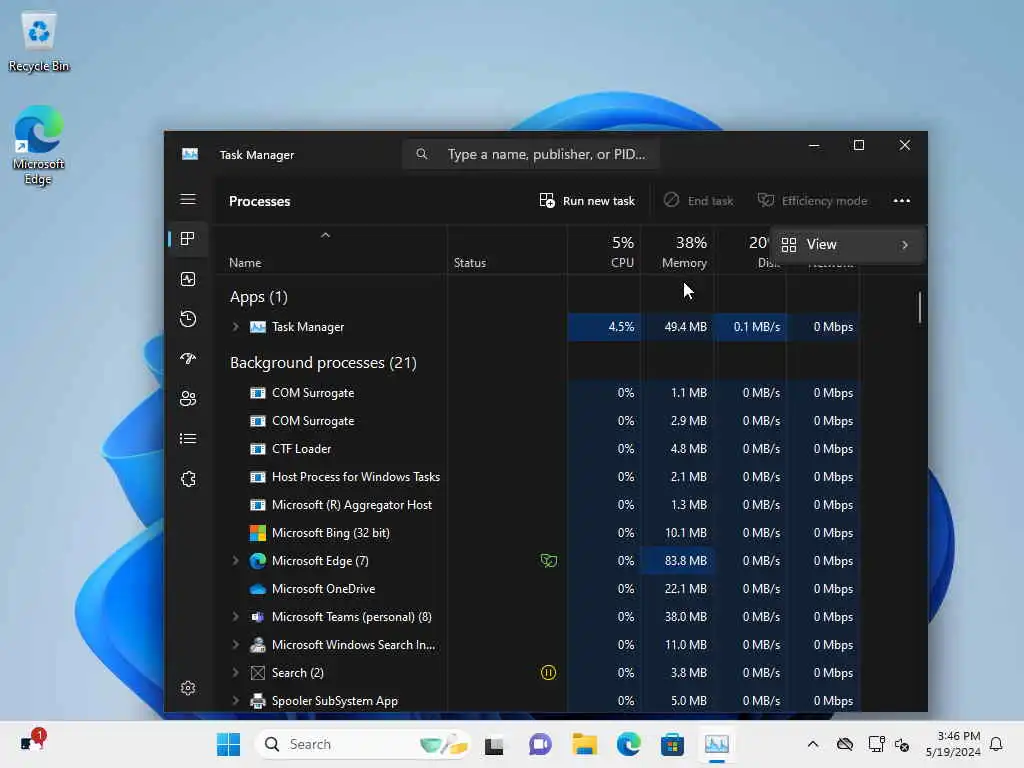
Task: Open the widgets icon with notification badge
Action: pos(32,741)
